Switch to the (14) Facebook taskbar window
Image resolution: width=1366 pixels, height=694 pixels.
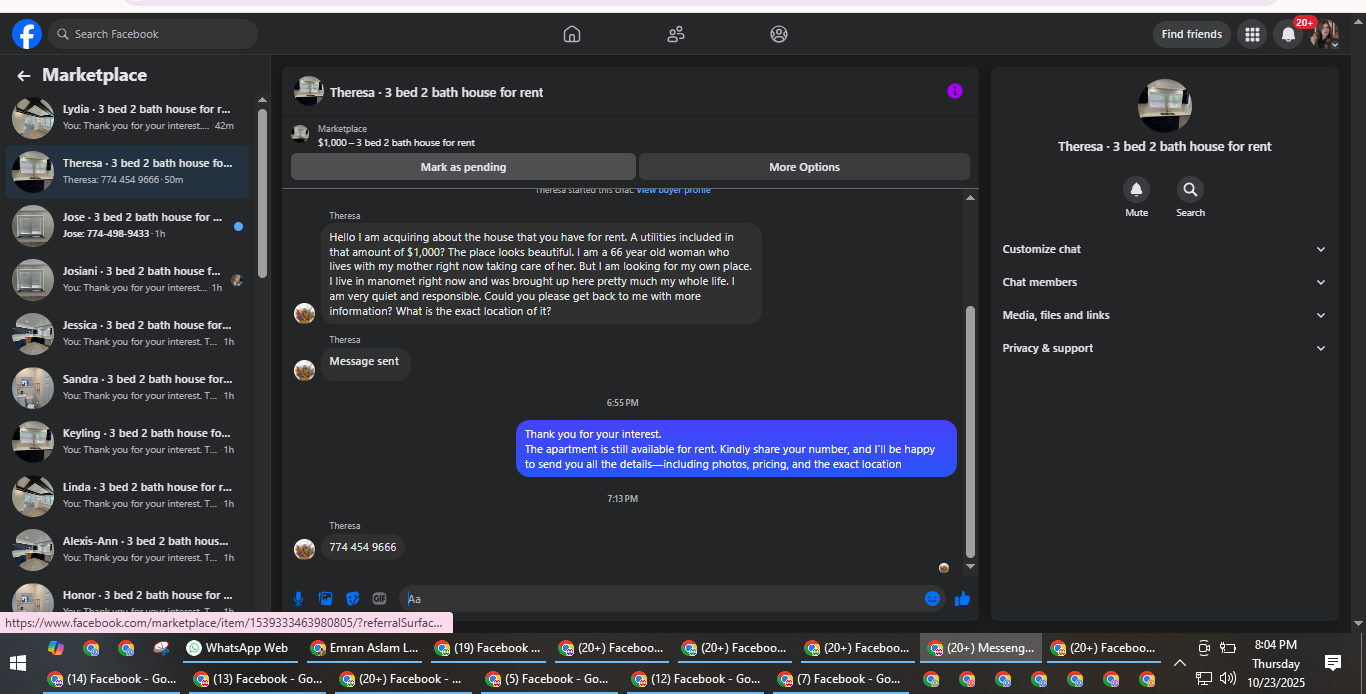pos(112,679)
